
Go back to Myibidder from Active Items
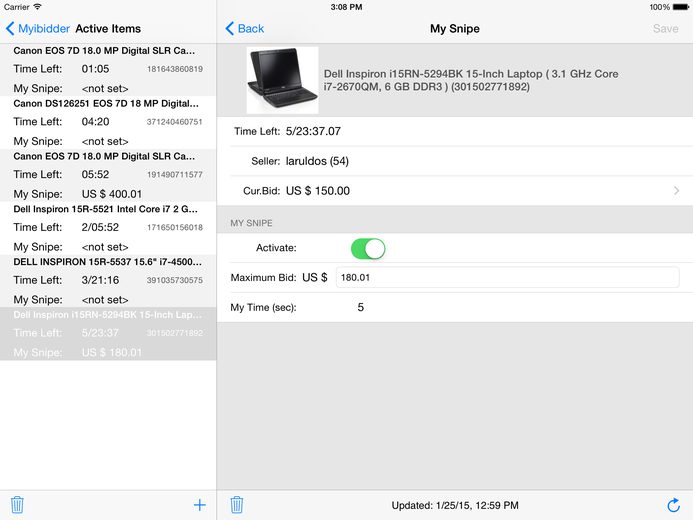[x=38, y=29]
